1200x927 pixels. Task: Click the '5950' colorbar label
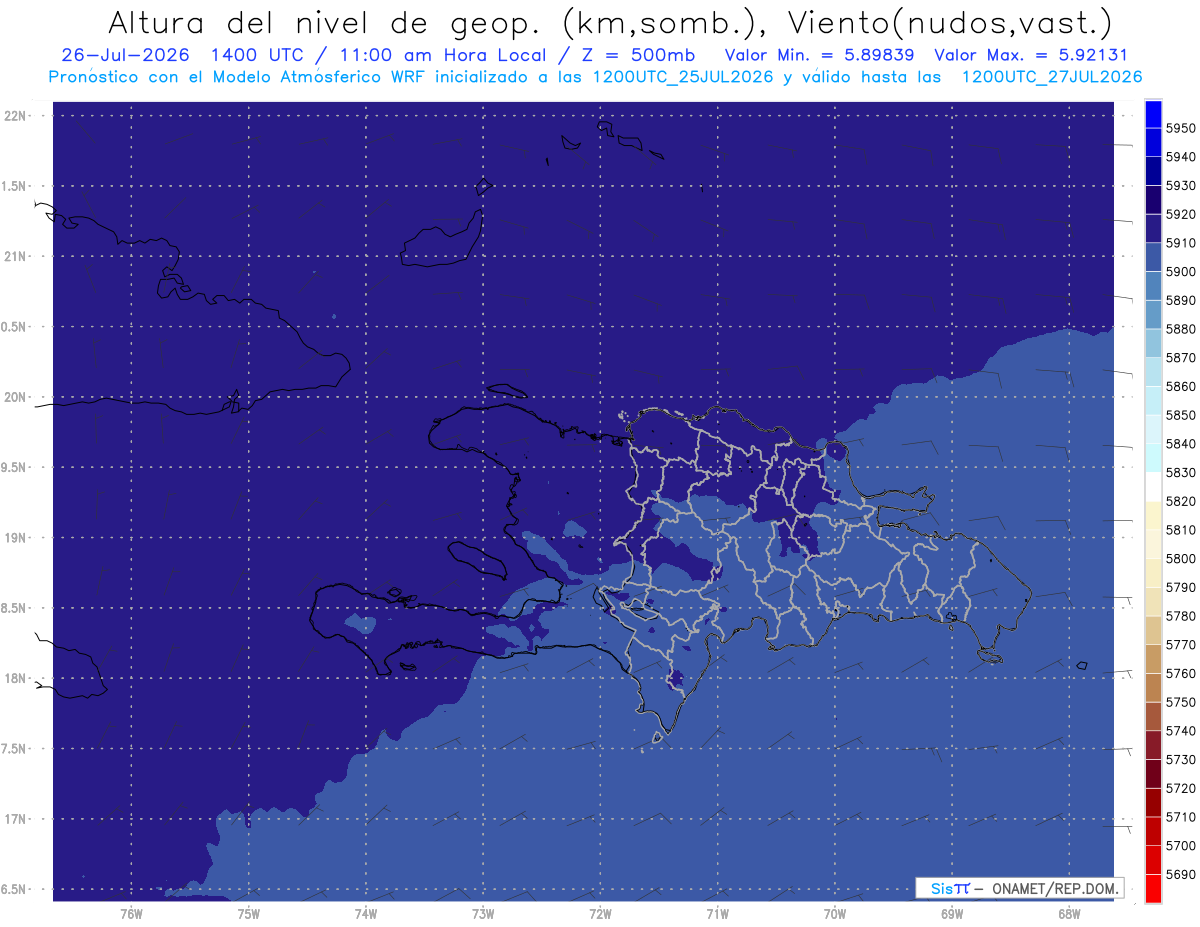coord(1181,128)
